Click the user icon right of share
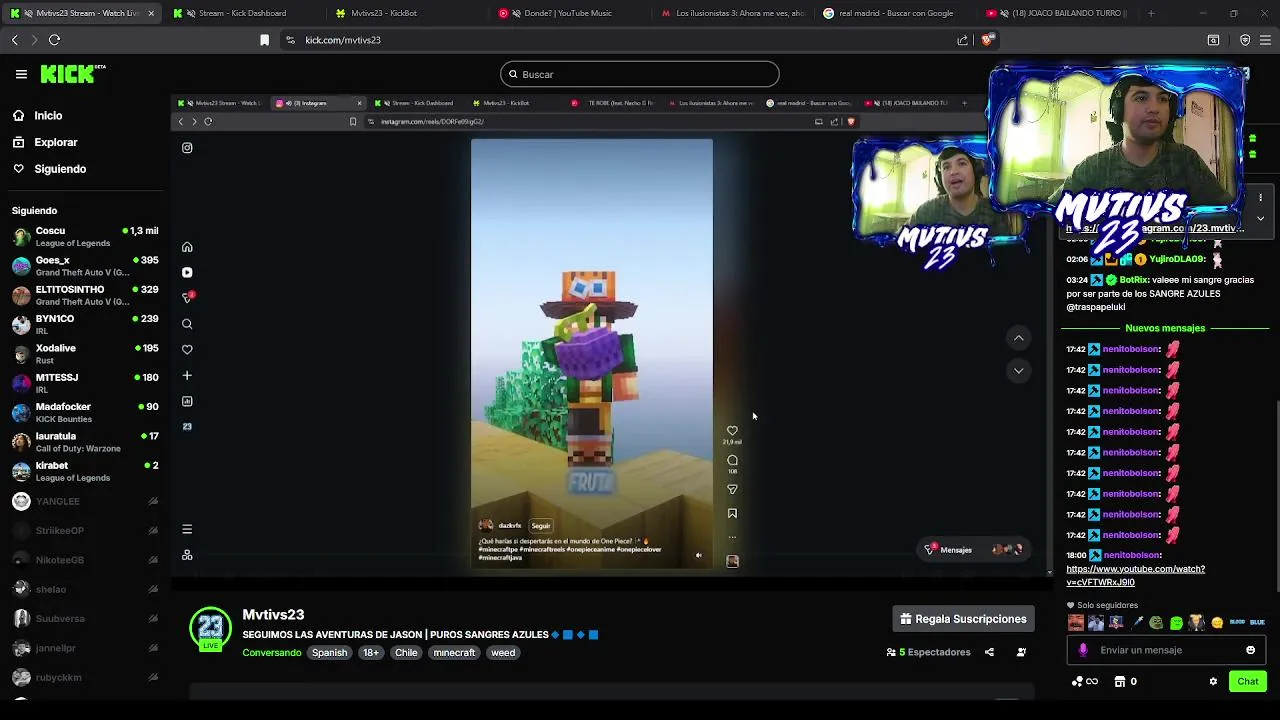Screen dimensions: 1280x720 pyautogui.click(x=1021, y=652)
